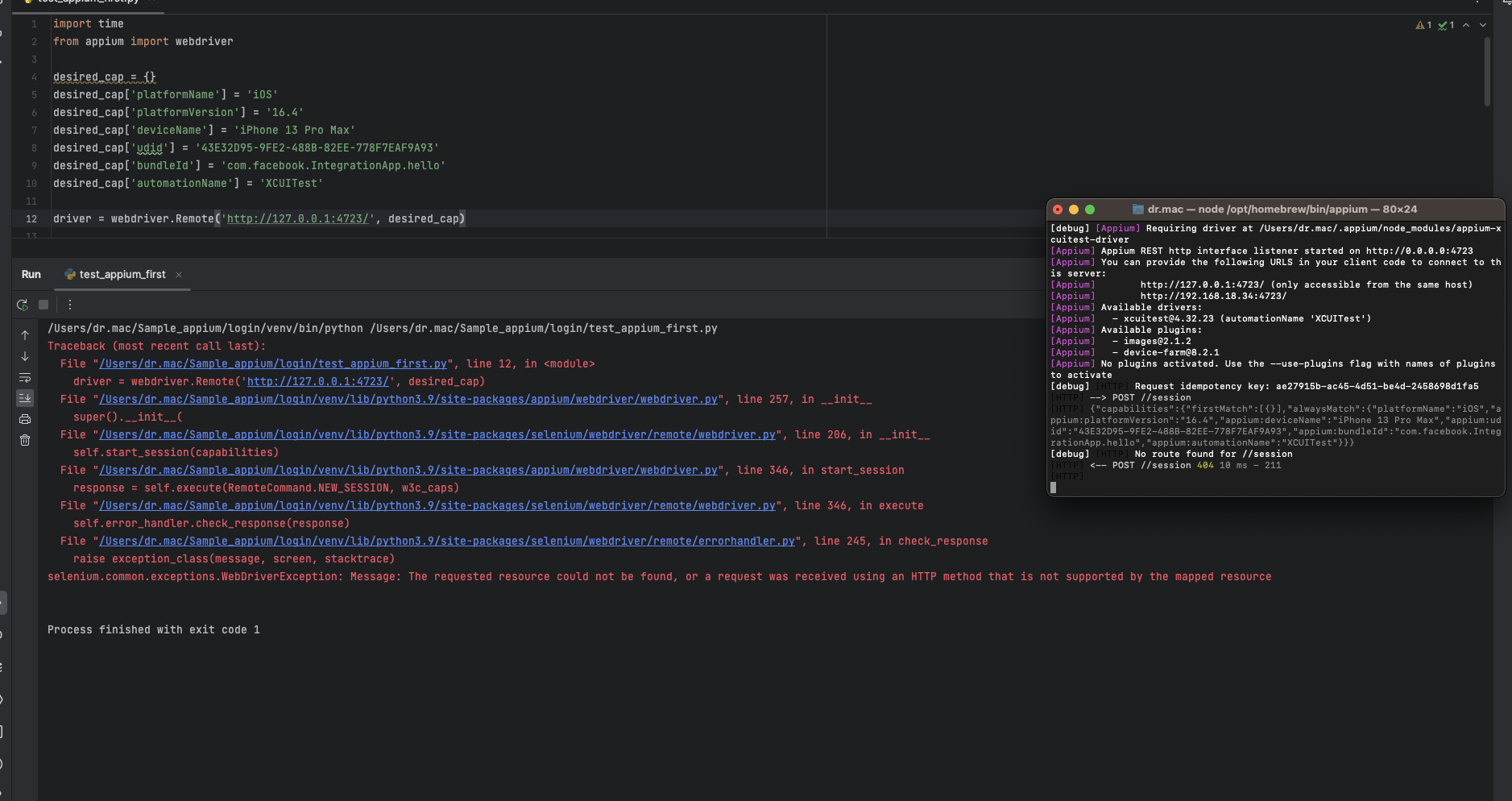Toggle scroll to end in console
Screen dimensions: 1512x801
click(25, 397)
